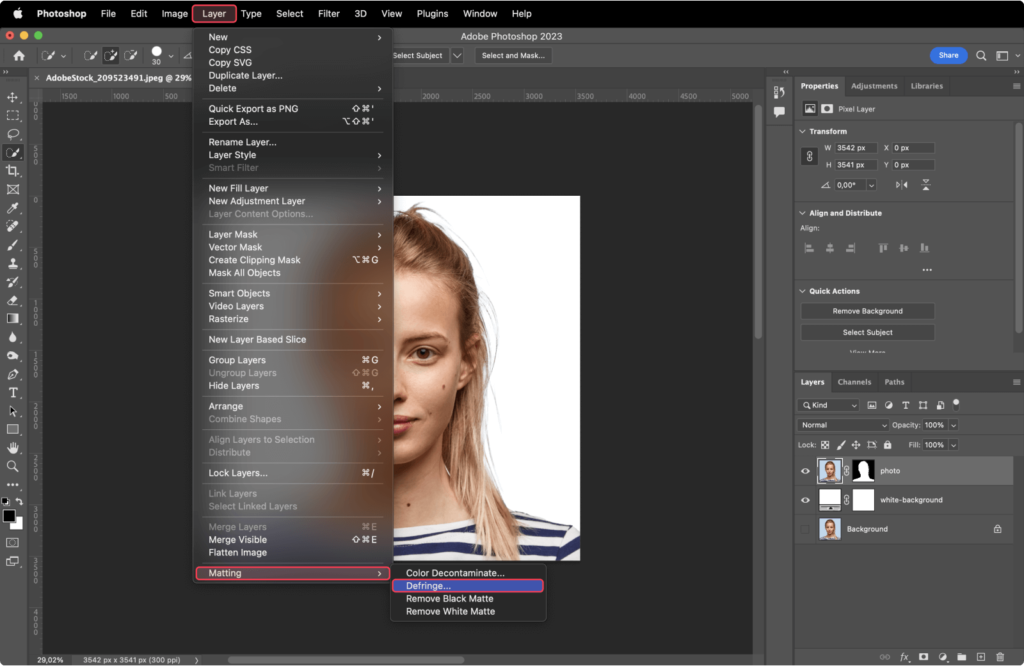
Task: Choose Defringe from the Matting submenu
Action: 429,585
